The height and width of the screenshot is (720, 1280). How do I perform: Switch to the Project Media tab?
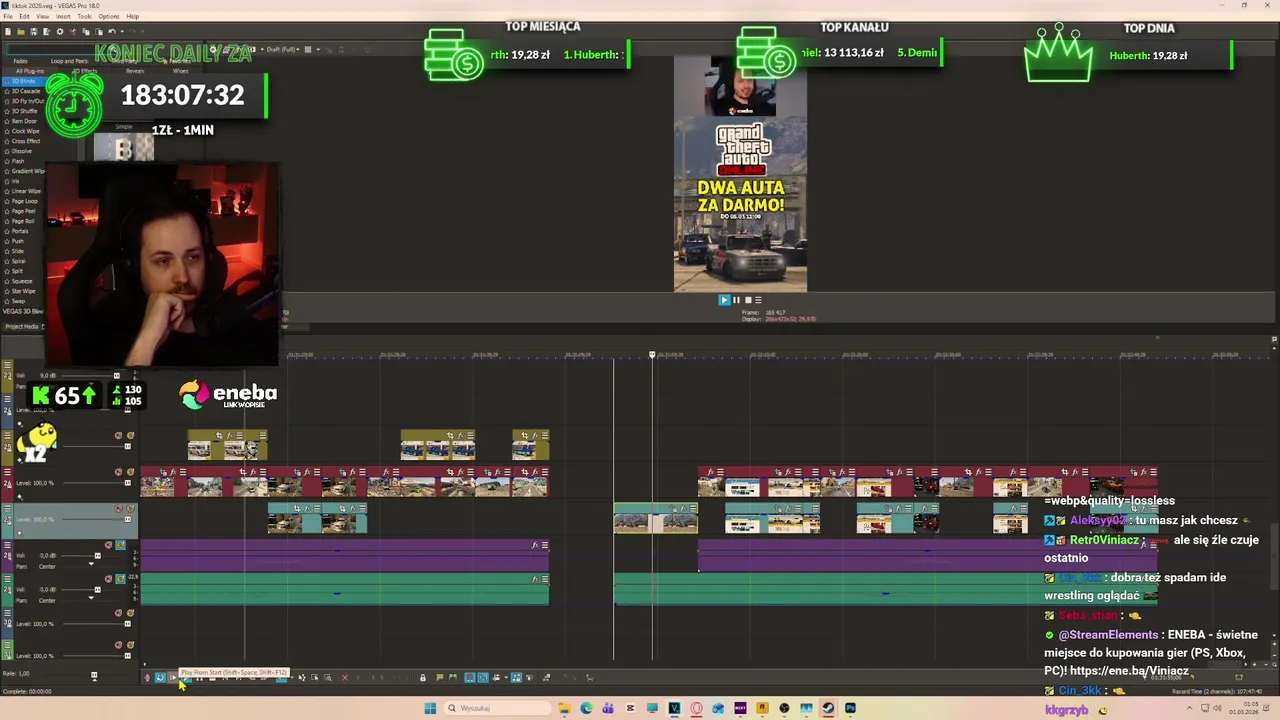click(22, 326)
